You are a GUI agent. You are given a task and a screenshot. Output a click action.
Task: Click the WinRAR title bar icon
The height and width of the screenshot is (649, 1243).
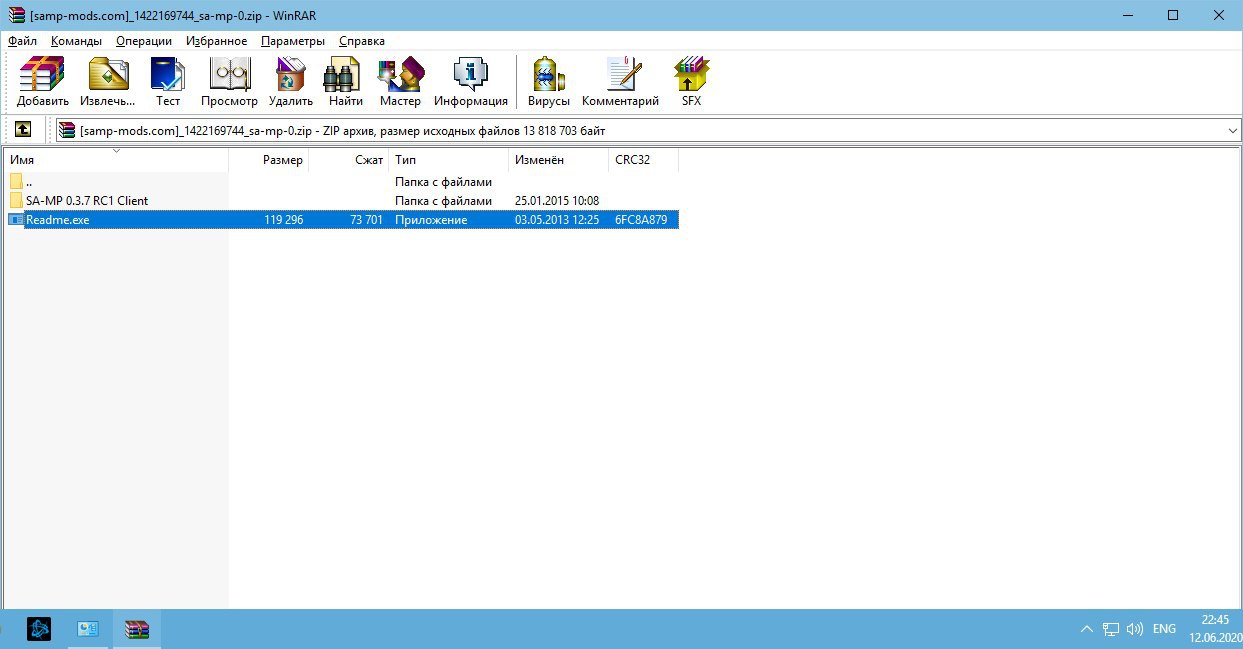[15, 15]
